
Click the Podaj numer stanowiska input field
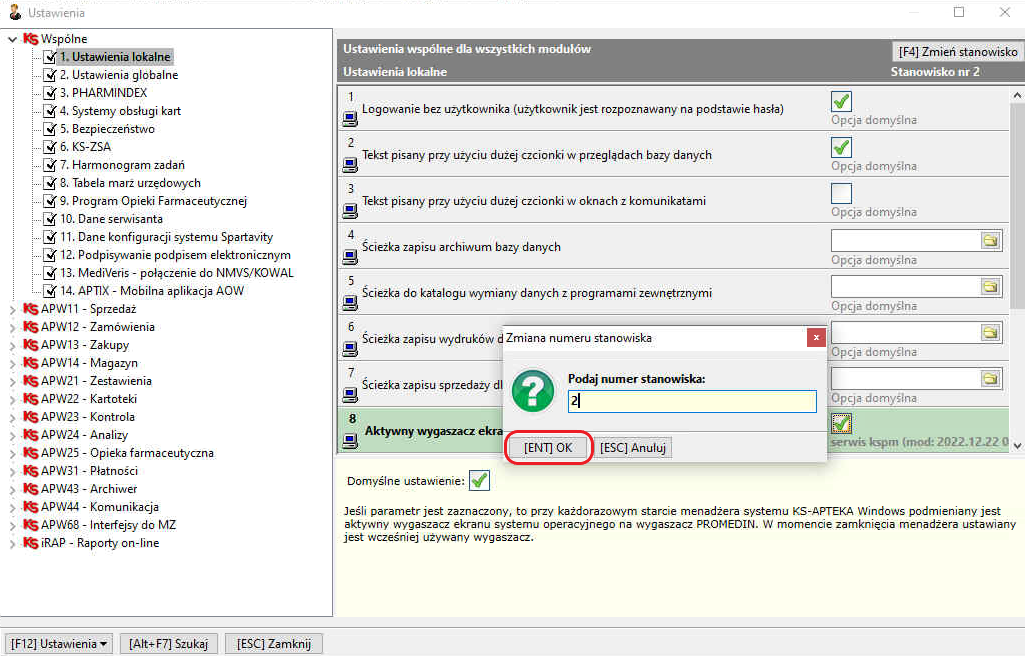[692, 401]
